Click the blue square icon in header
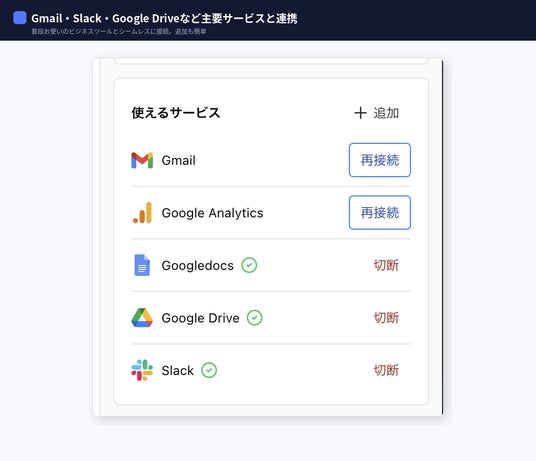The width and height of the screenshot is (536, 461). 20,18
